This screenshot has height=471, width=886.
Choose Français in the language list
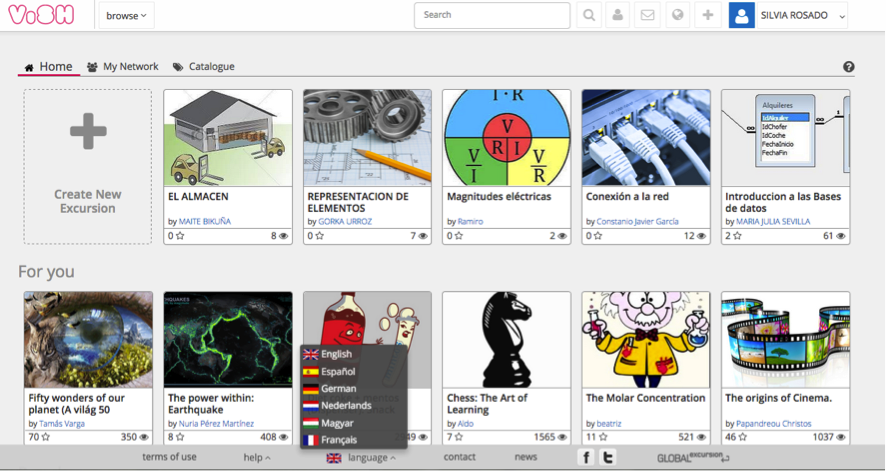coord(338,440)
